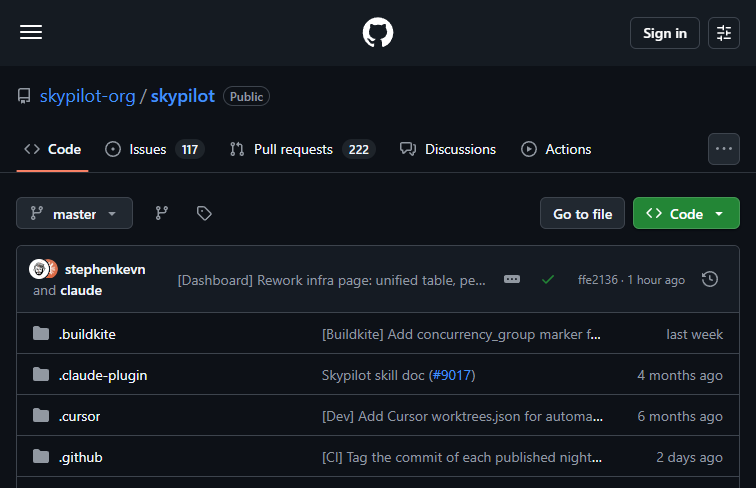
Task: Click the '1 hour ago' commit time
Action: pos(656,280)
